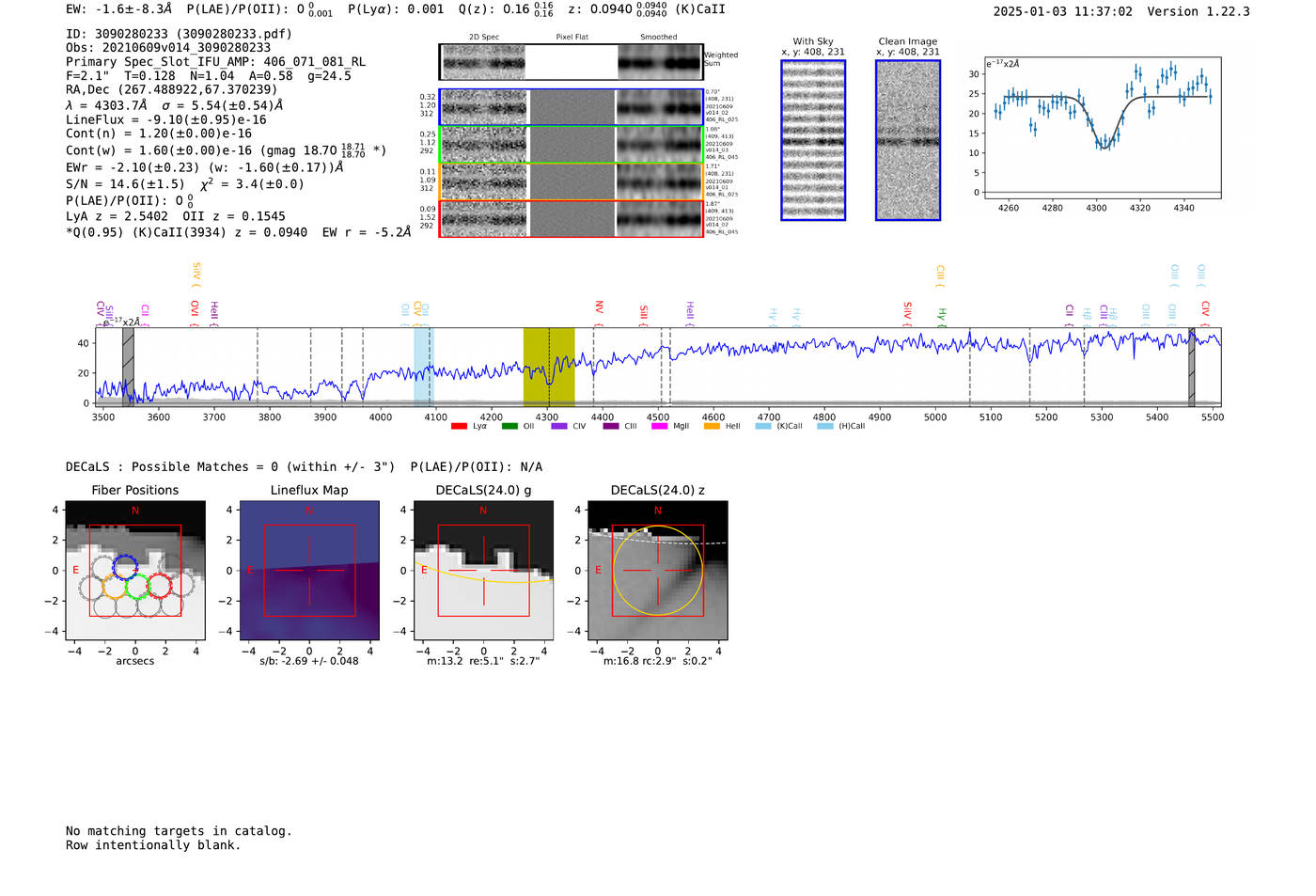
Task: Click the LyA z = 2.5402 line
Action: [x=176, y=216]
